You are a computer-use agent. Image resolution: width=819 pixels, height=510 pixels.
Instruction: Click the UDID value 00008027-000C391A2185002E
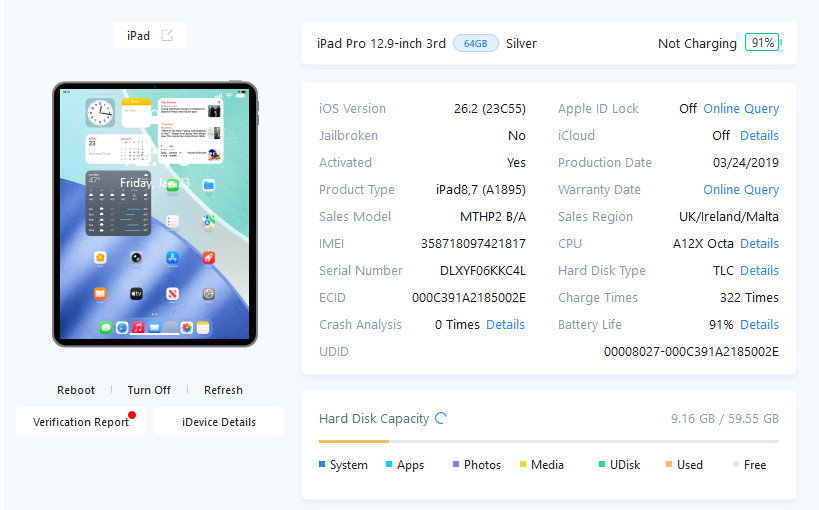(691, 352)
